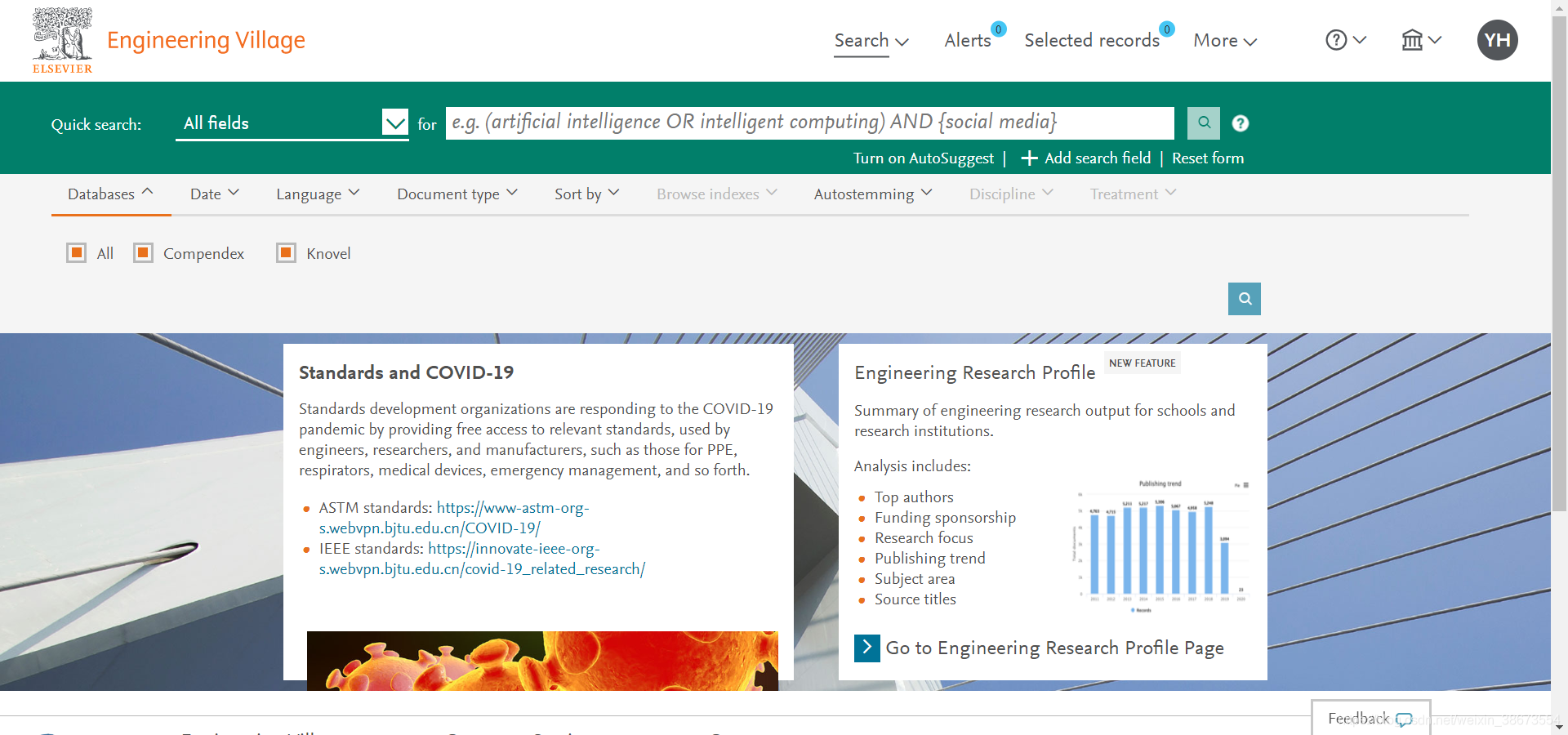Open the institution building icon menu
1568x735 pixels.
pos(1422,40)
